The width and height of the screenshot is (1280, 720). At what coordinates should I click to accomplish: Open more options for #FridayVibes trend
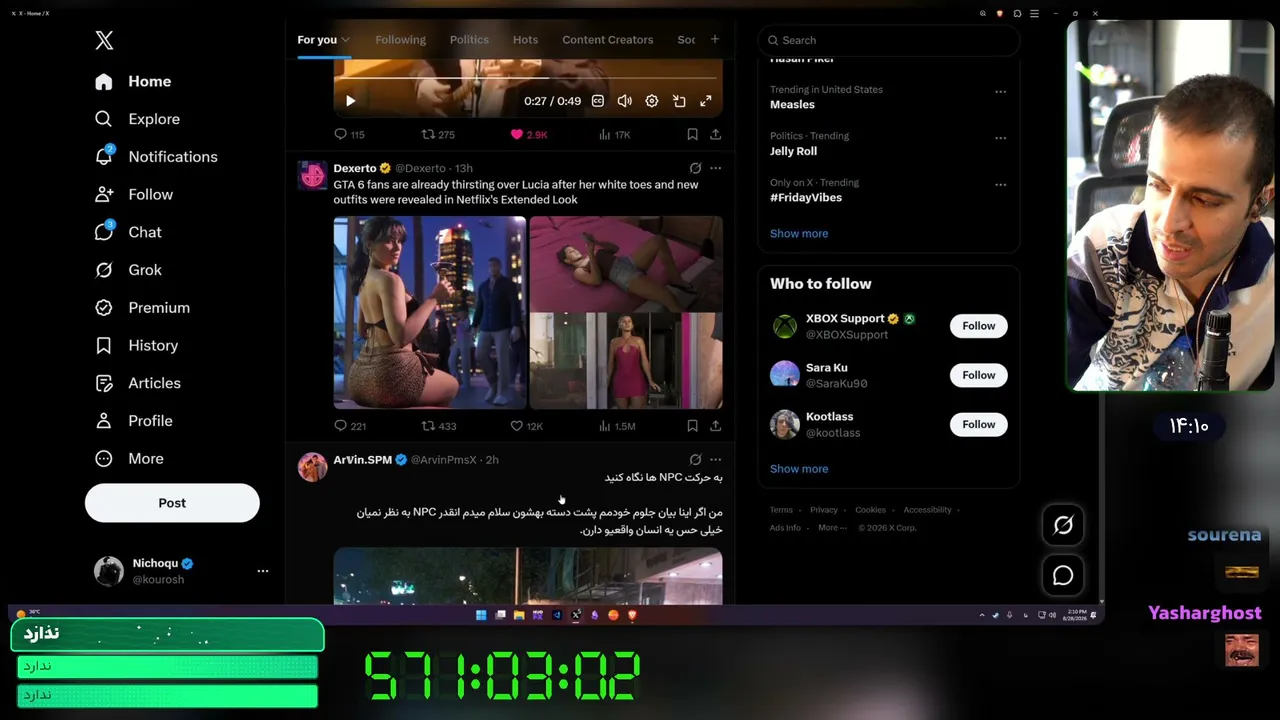(x=1000, y=185)
